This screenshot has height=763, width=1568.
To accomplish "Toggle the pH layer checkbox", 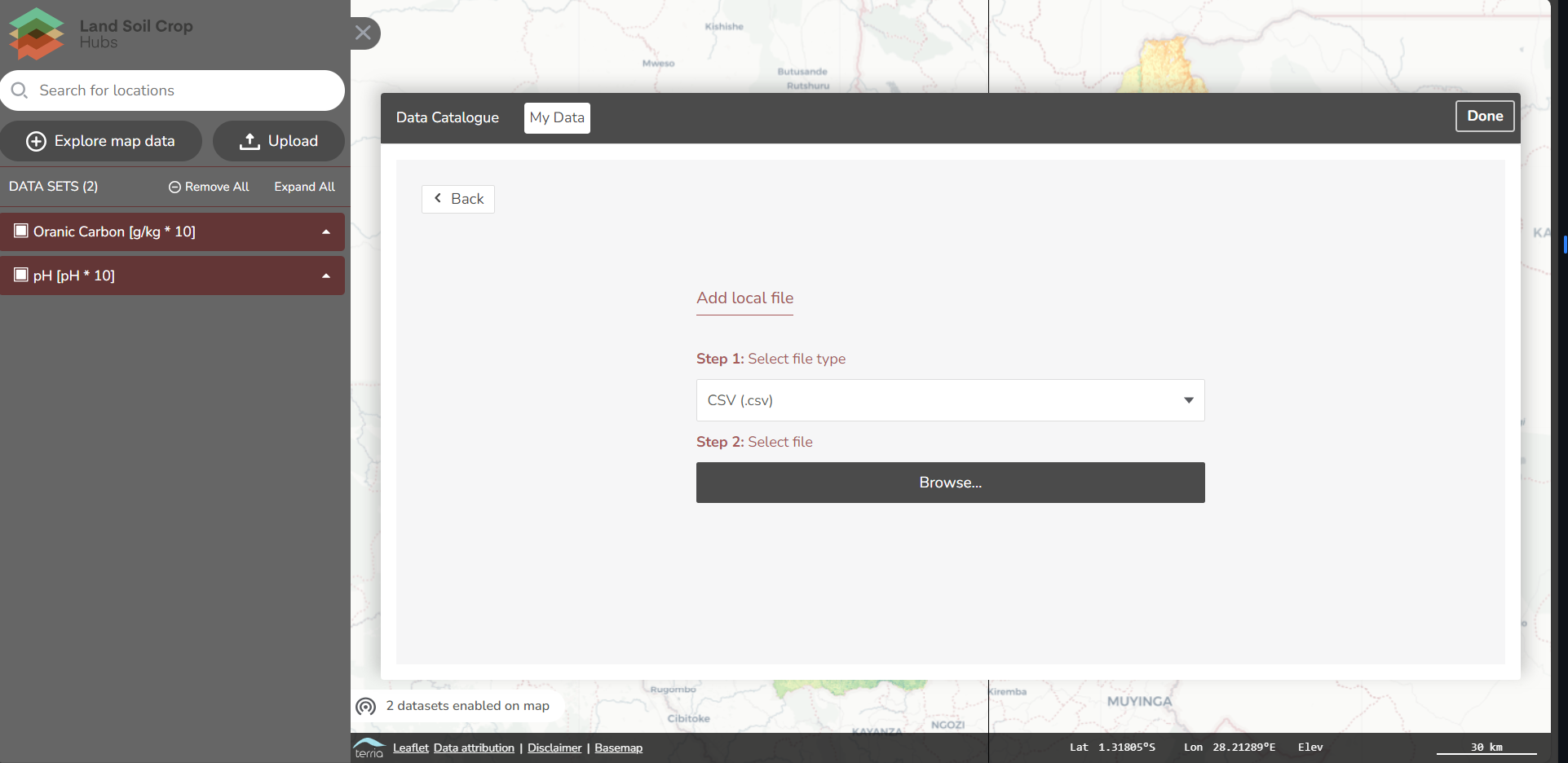I will 21,275.
